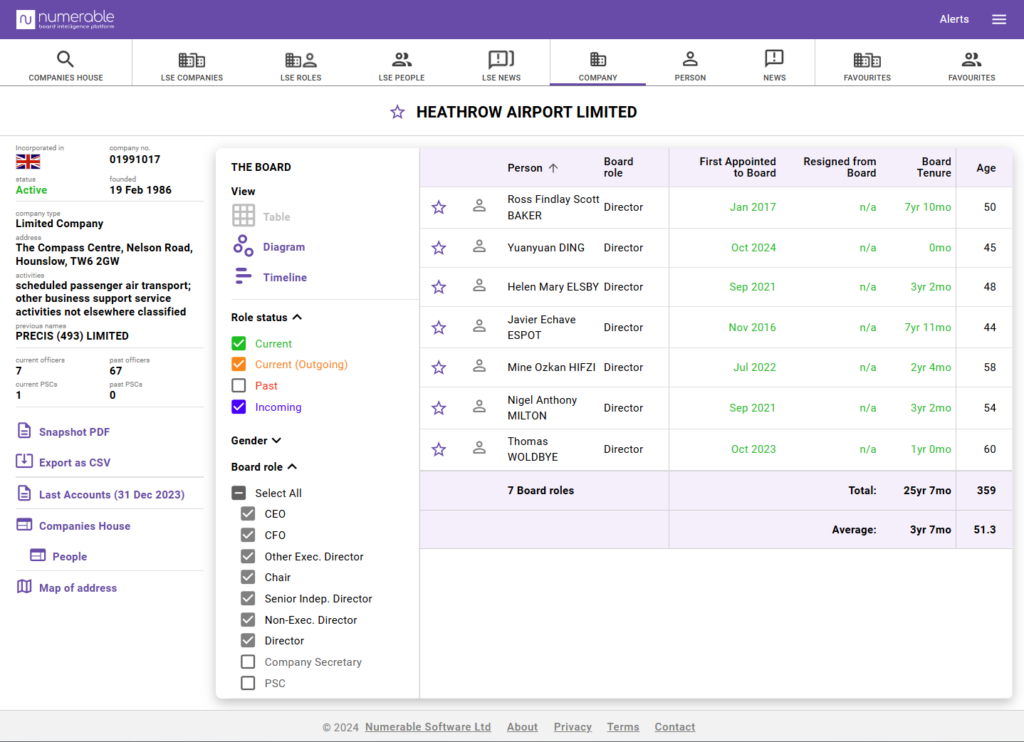Select the Timeline view icon

(x=243, y=276)
